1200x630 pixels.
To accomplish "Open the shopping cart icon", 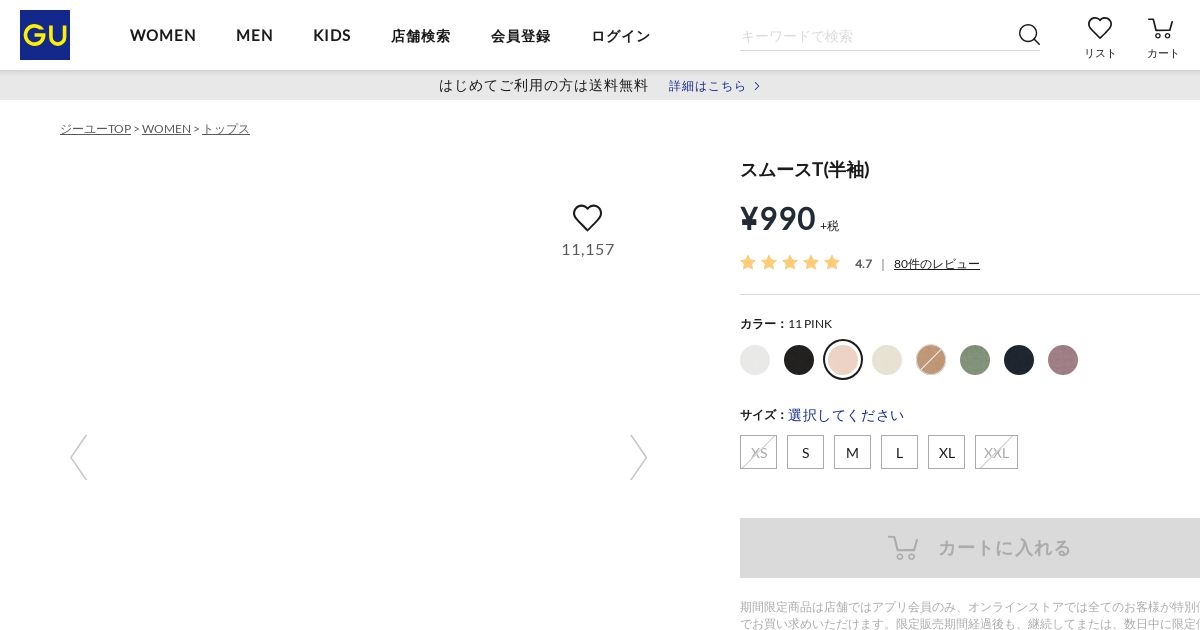I will (1161, 29).
